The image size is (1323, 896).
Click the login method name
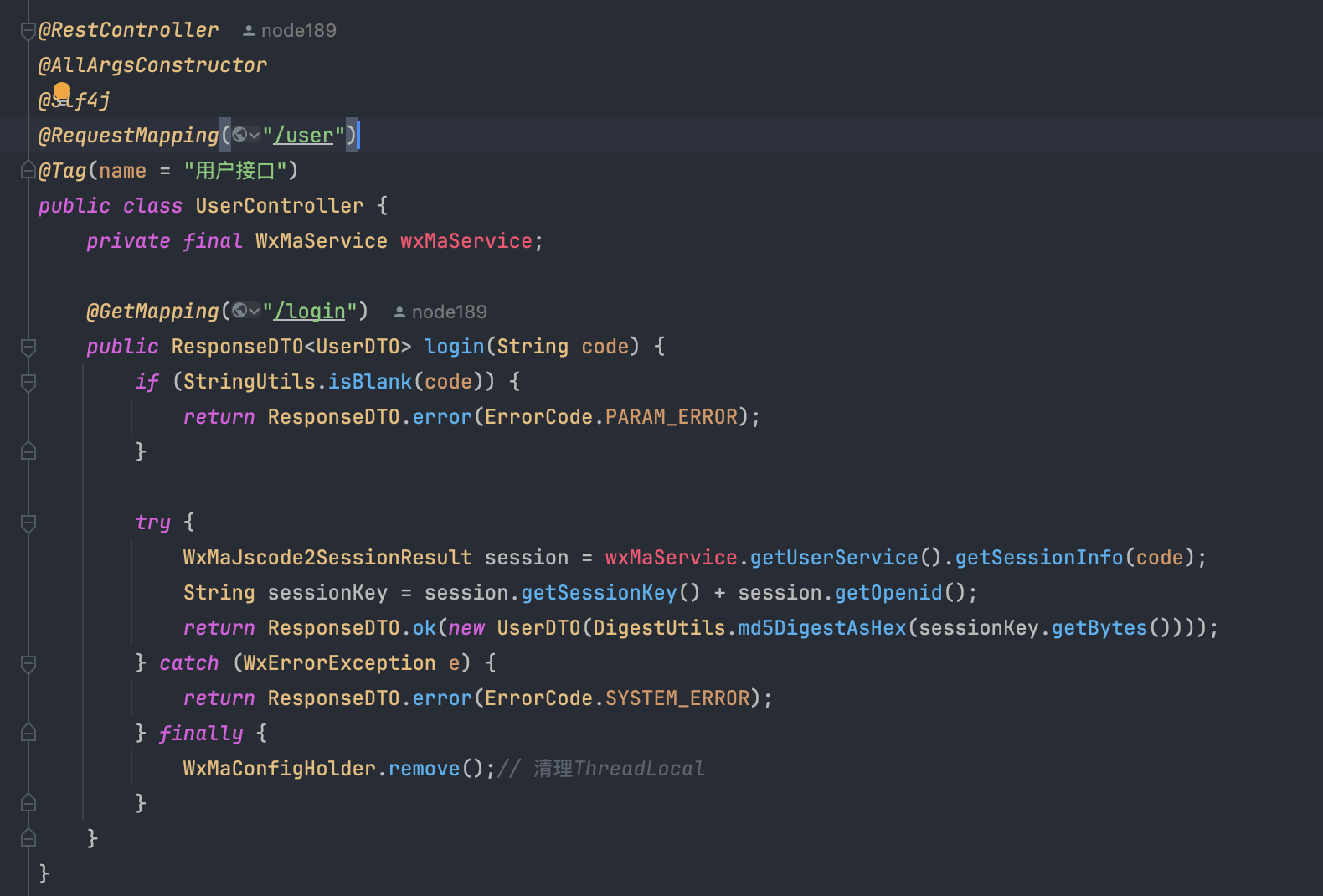(455, 347)
